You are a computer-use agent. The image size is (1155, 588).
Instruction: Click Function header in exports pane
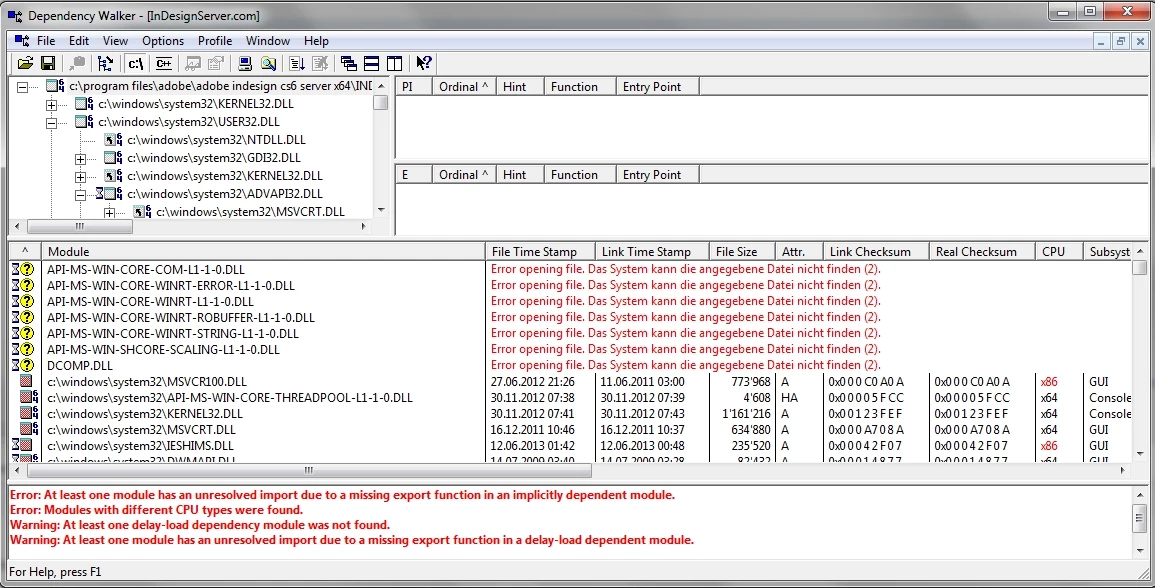580,175
